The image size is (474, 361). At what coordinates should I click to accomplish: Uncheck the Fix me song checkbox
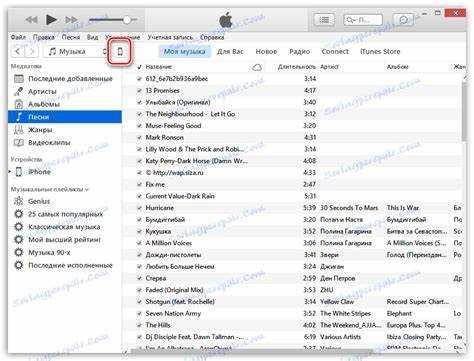(139, 185)
